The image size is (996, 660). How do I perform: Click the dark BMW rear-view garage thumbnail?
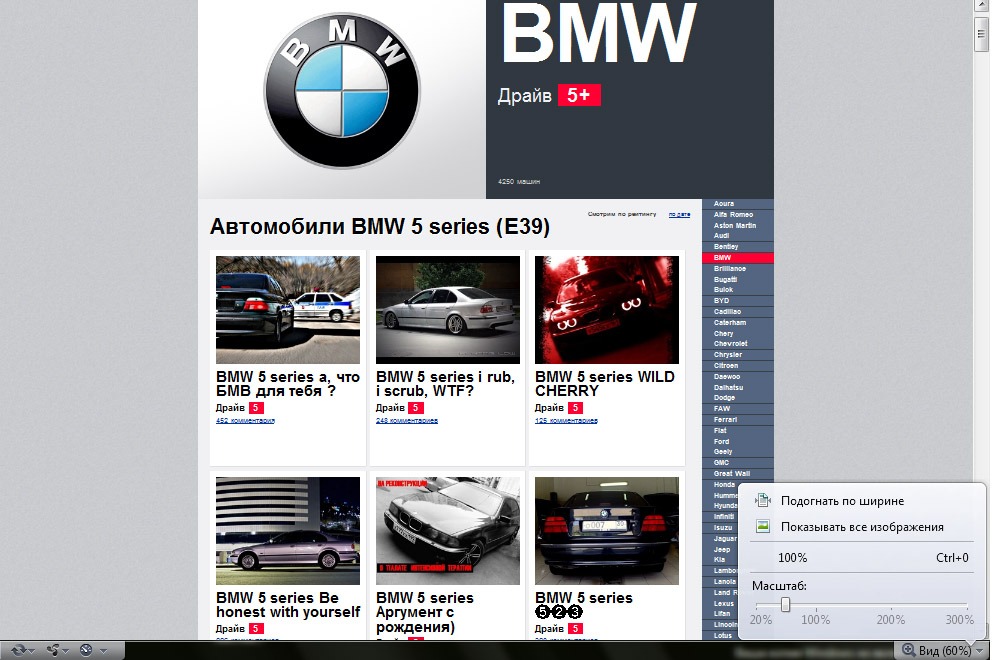607,531
